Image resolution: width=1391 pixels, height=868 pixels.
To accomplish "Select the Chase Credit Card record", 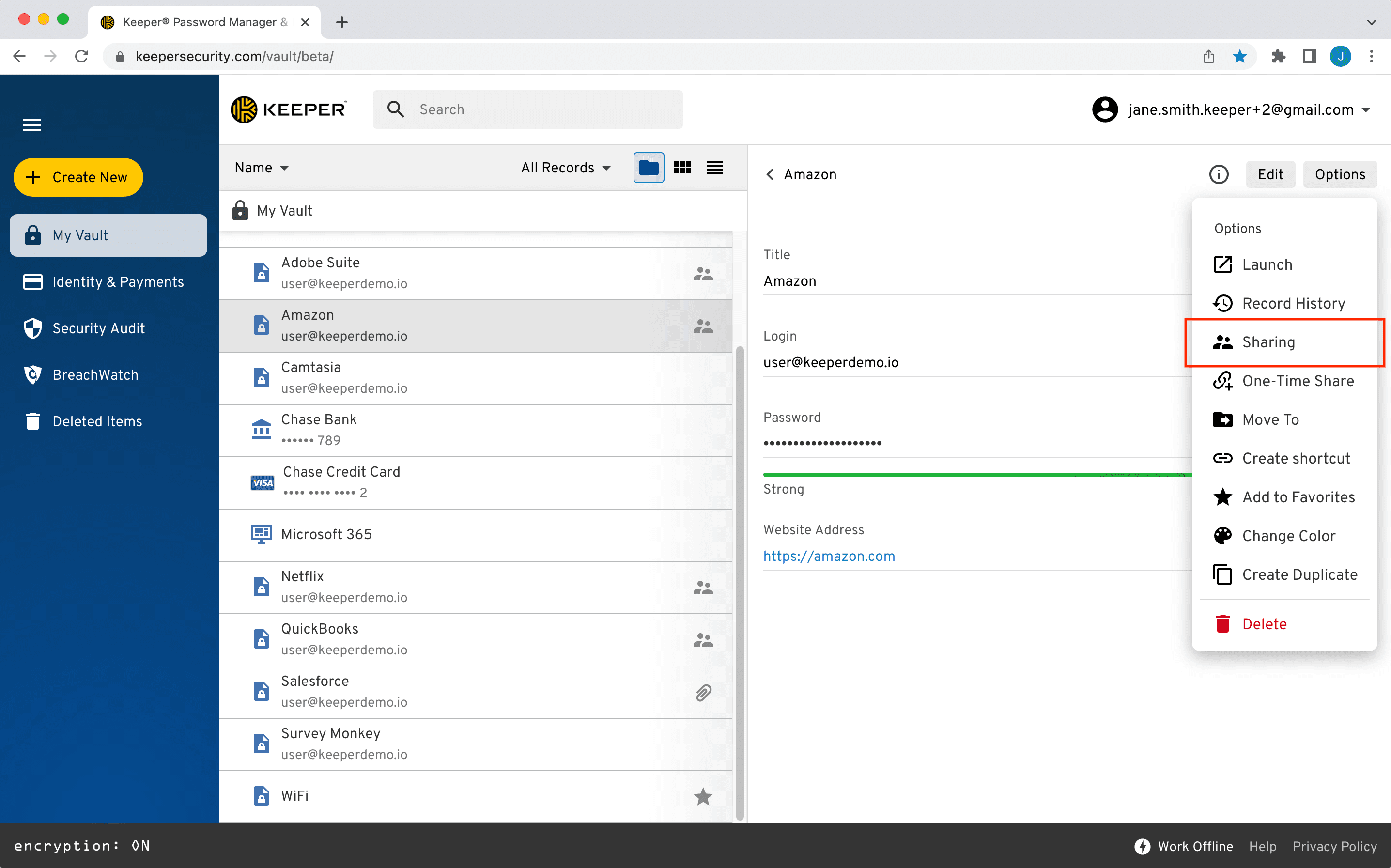I will (476, 482).
